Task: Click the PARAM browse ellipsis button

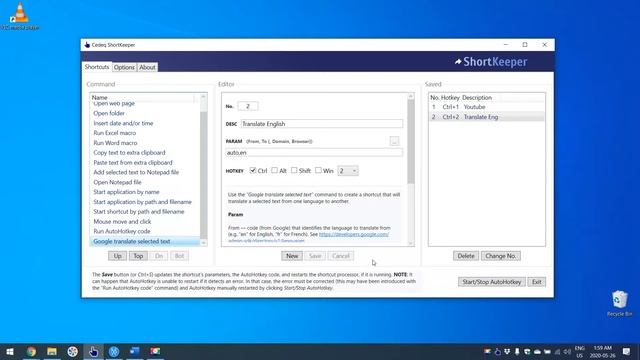Action: click(394, 141)
